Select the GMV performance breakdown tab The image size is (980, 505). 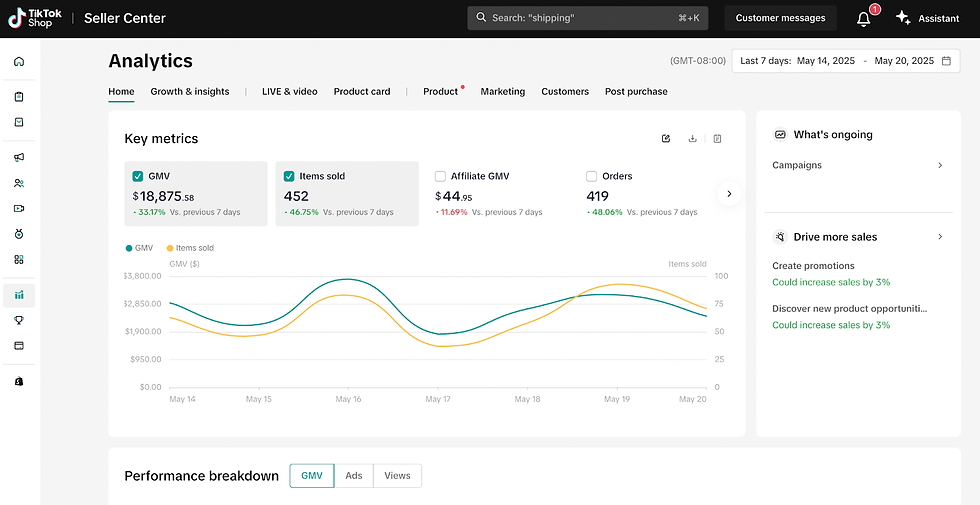tap(312, 476)
